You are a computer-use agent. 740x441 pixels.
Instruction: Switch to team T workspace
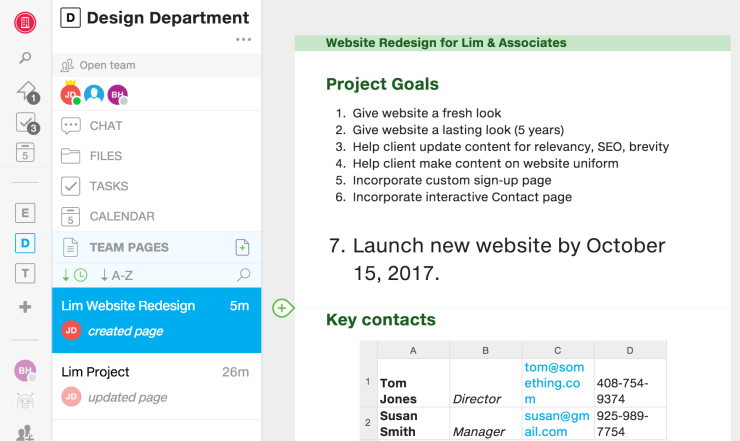pyautogui.click(x=26, y=273)
